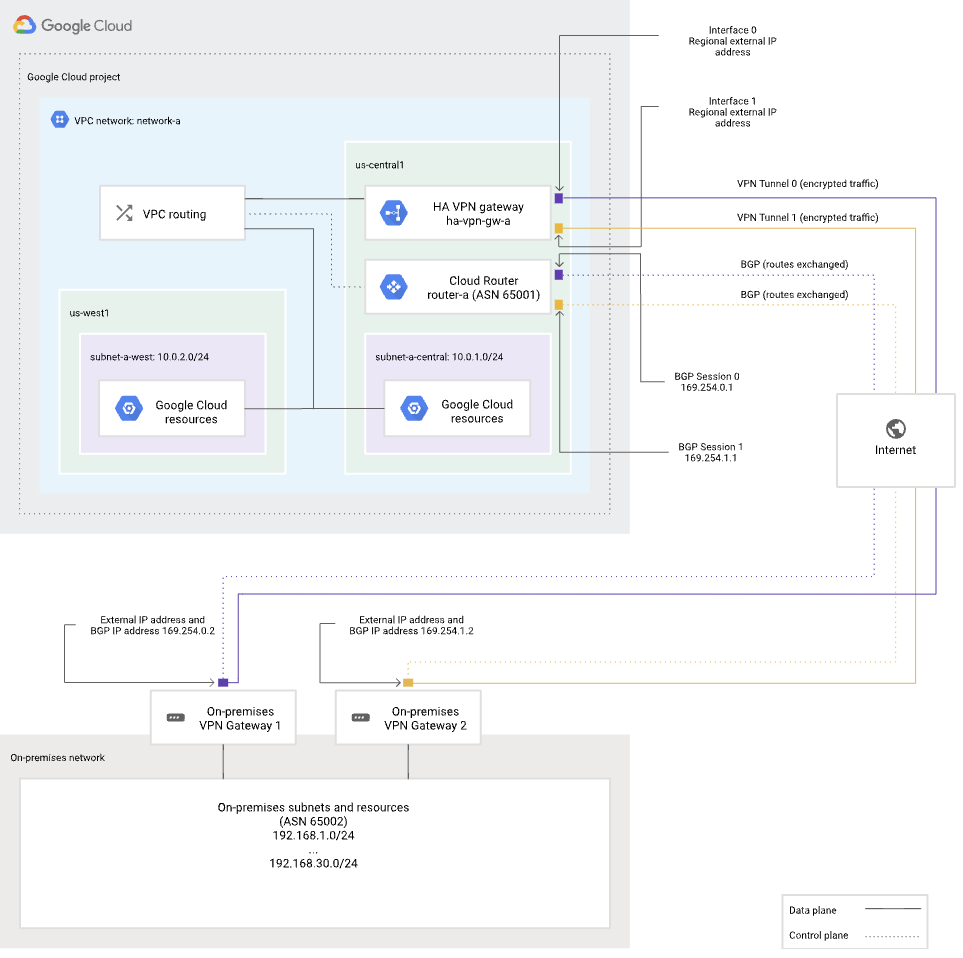Click the 192.168.30.0/24 subnet text
Viewport: 963px width, 958px height.
313,863
